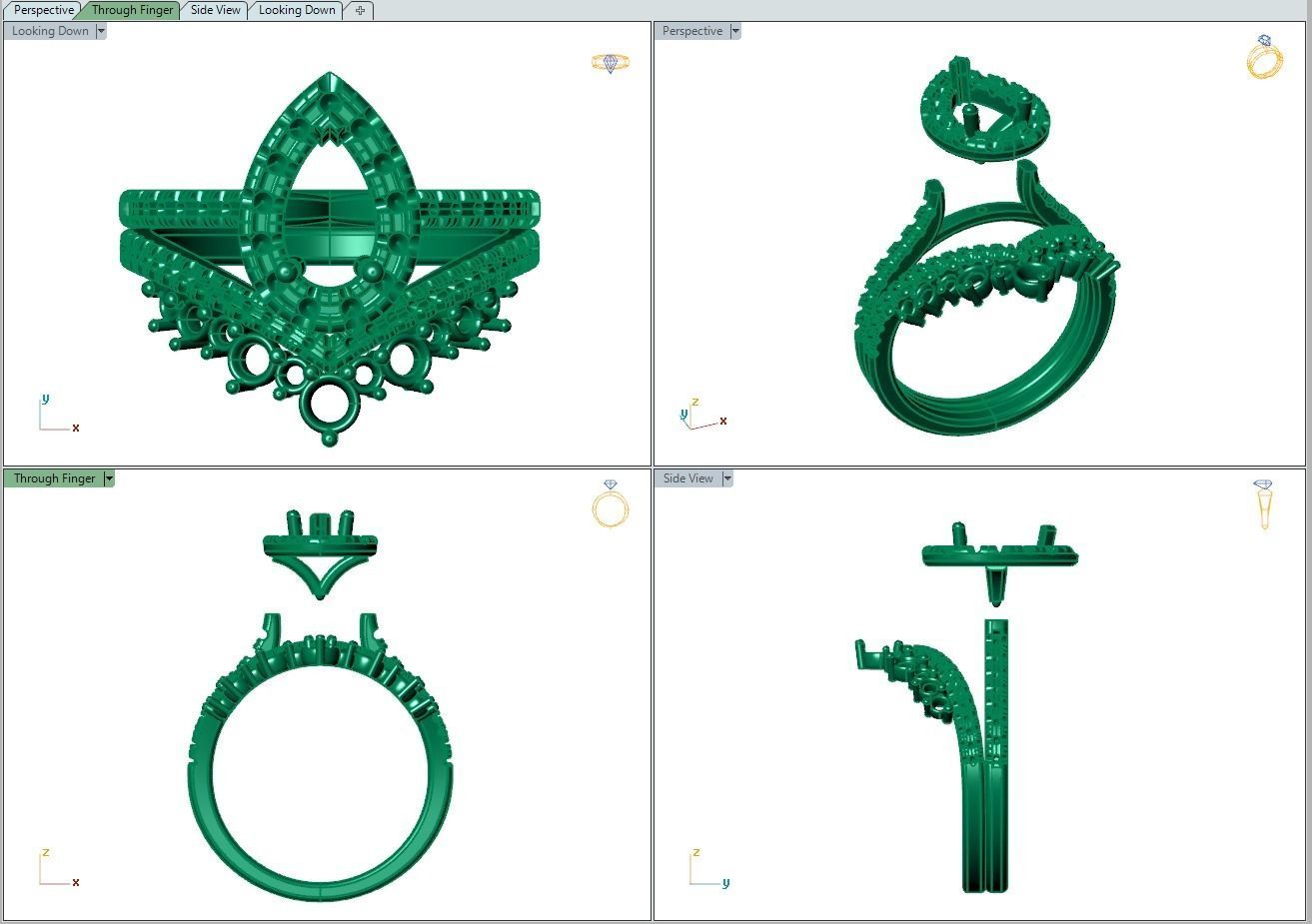Open the Through Finger viewport dropdown arrow
The width and height of the screenshot is (1312, 924).
tap(109, 478)
